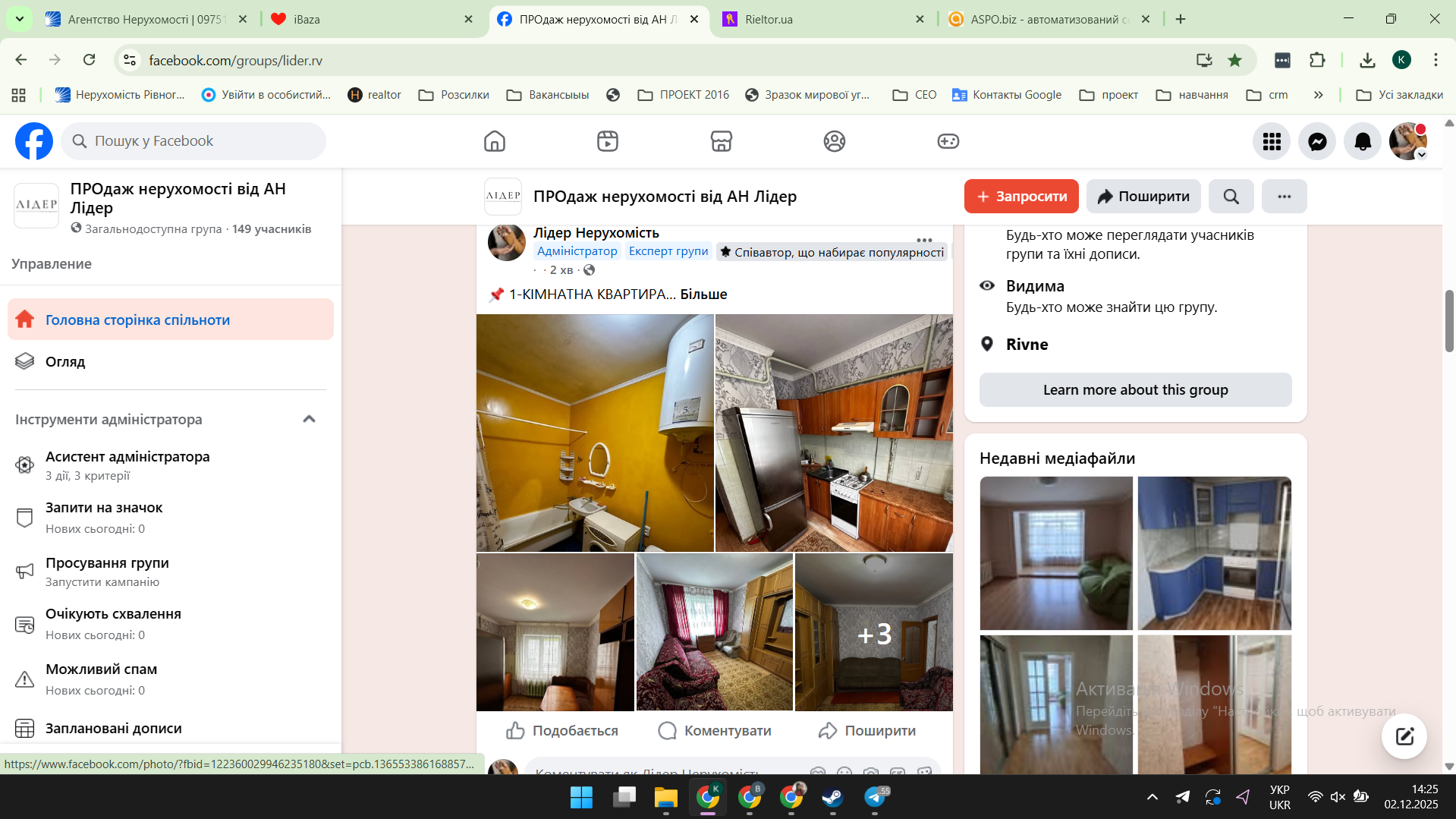
Task: Open Facebook Gaming icon
Action: click(948, 141)
